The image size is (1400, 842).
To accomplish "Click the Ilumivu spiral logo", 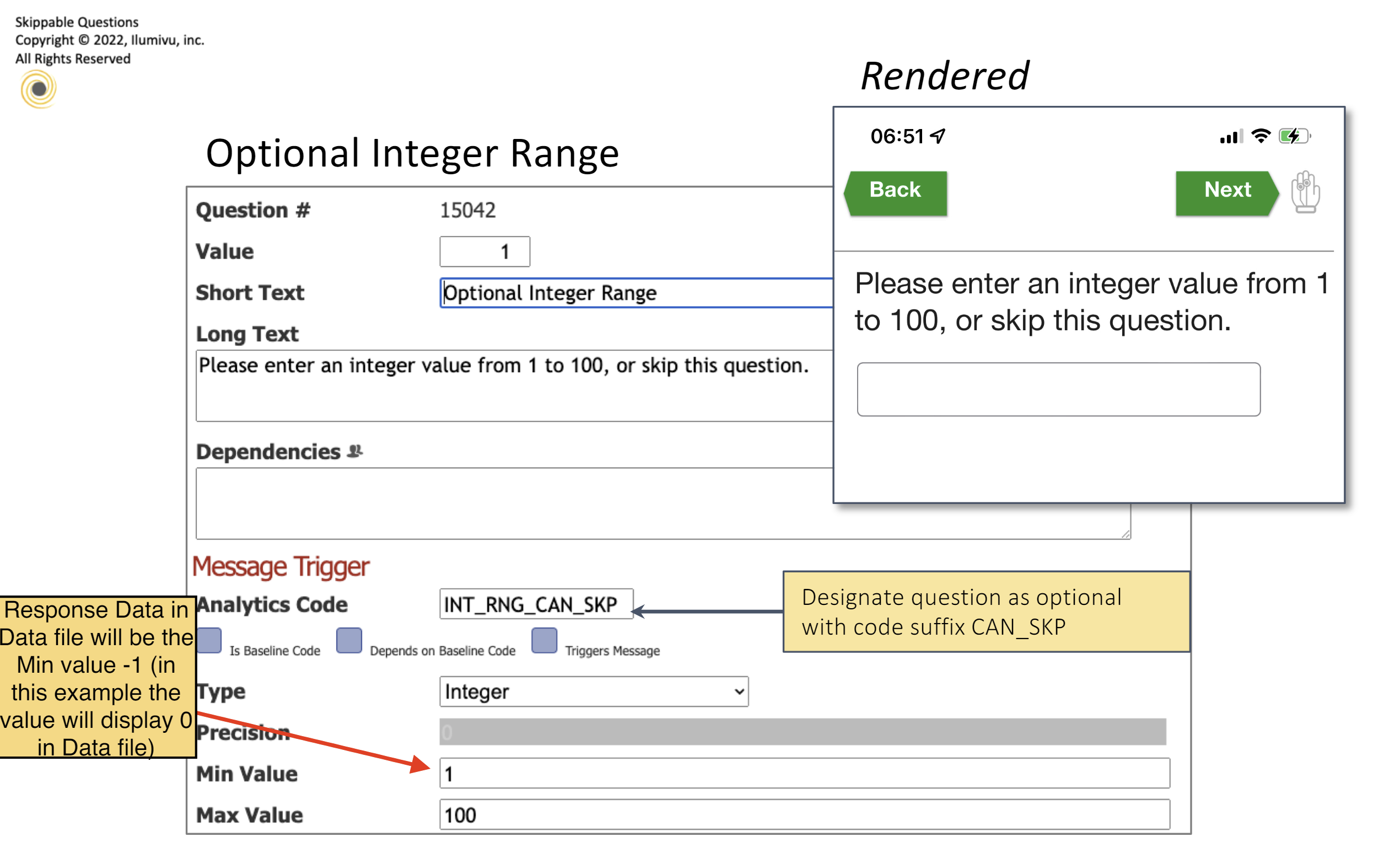I will click(x=38, y=89).
